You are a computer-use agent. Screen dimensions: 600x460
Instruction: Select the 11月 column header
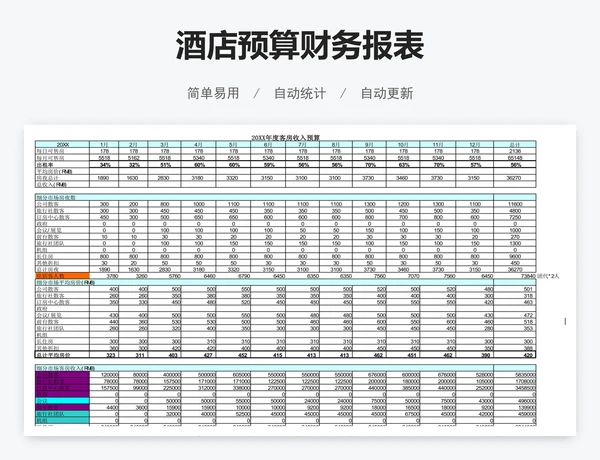tap(438, 145)
